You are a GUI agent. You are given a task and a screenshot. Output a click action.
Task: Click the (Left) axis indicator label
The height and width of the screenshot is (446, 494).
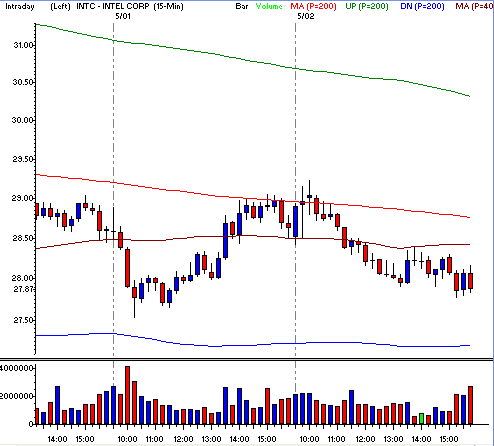pos(60,6)
